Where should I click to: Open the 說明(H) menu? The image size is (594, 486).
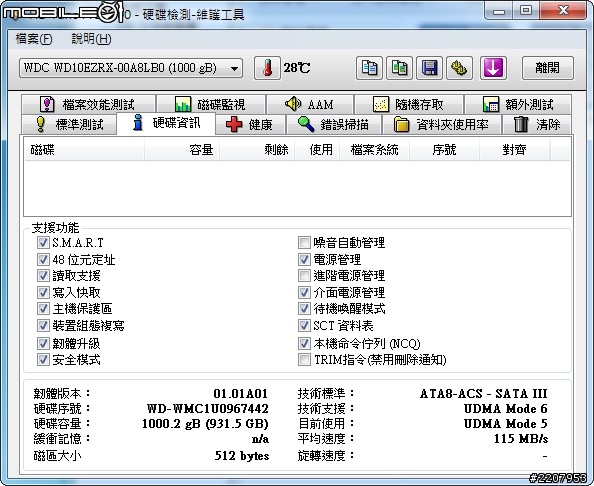[x=91, y=39]
